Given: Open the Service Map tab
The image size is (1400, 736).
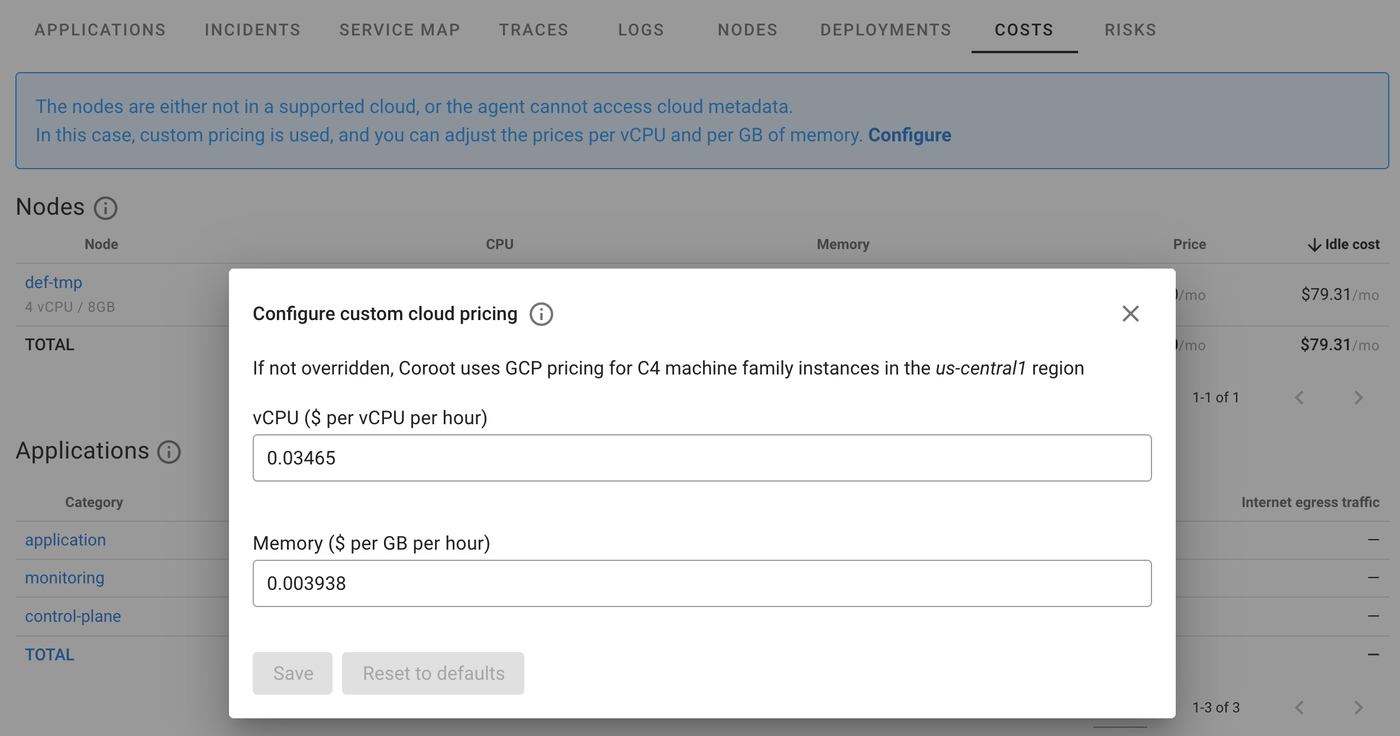Looking at the screenshot, I should pos(399,29).
